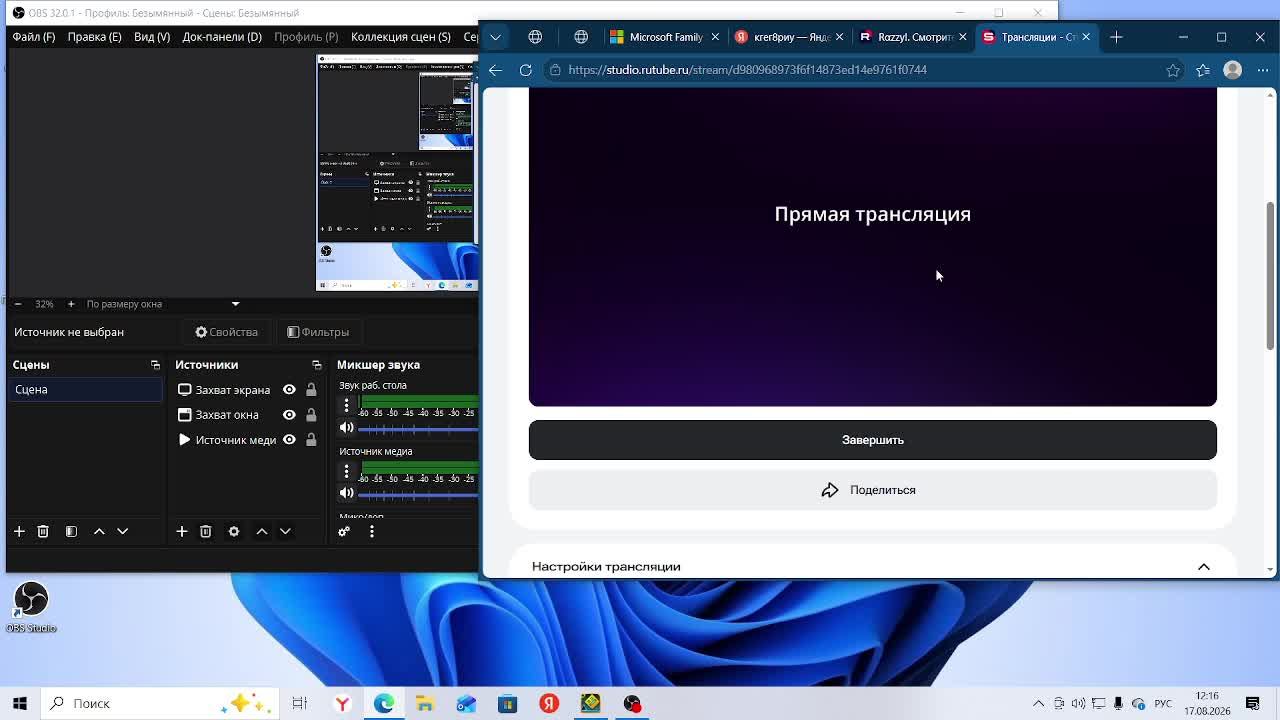Toggle visibility of Источник медиа source
Screen dimensions: 1280x720
coord(289,440)
